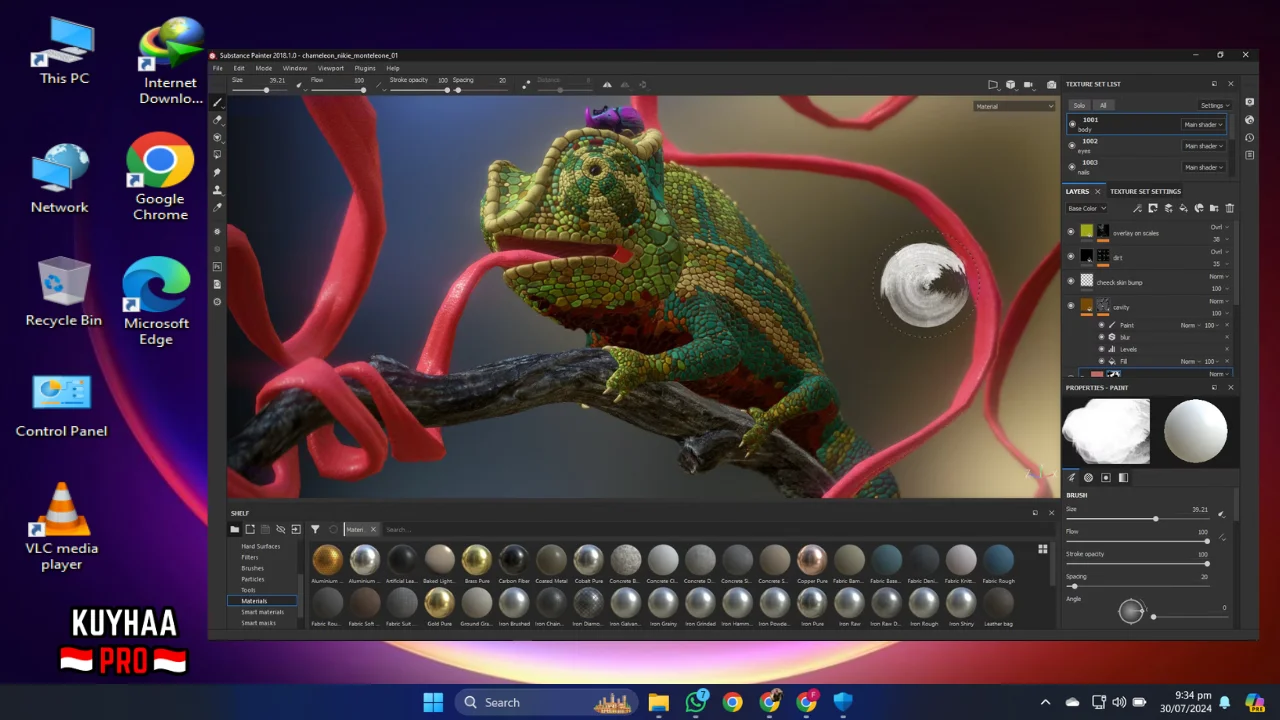
Task: Open texture set list Settings dropdown
Action: 1215,105
